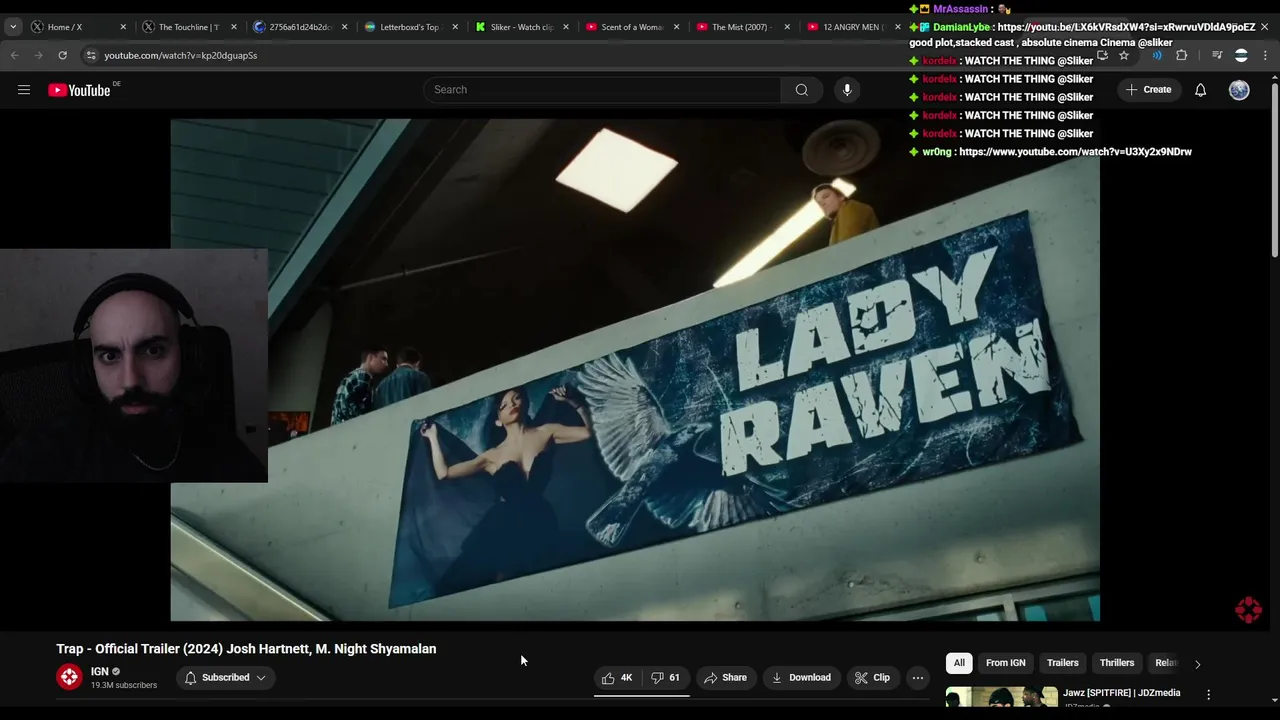Click the YouTube search field
The height and width of the screenshot is (720, 1280).
point(603,90)
